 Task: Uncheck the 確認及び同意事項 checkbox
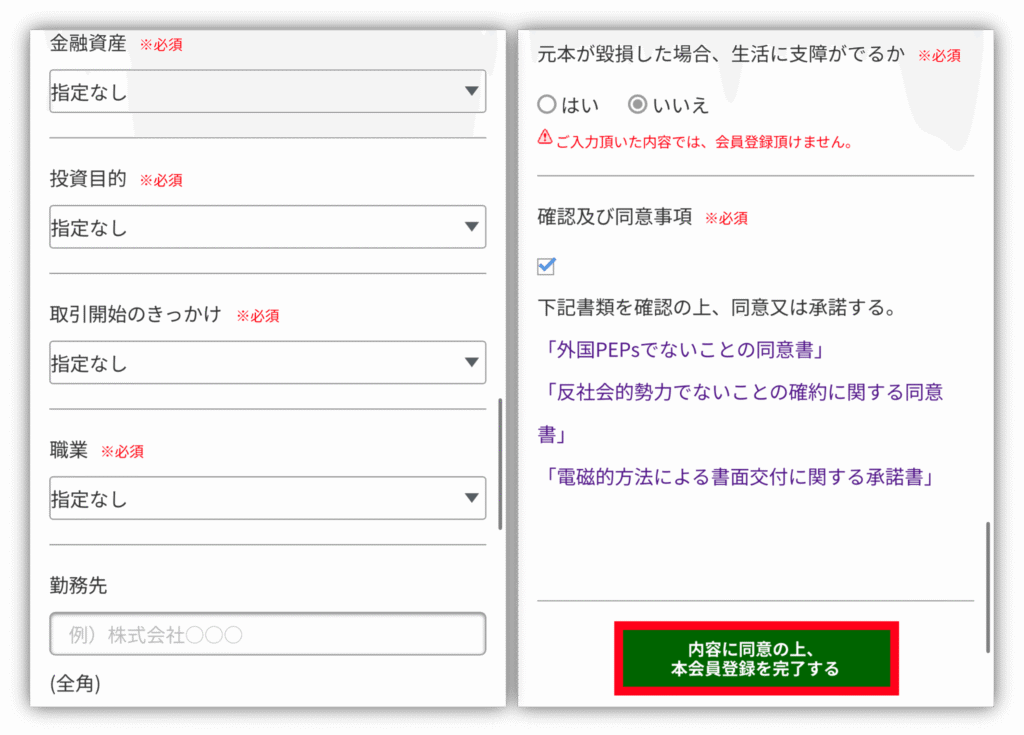point(546,266)
